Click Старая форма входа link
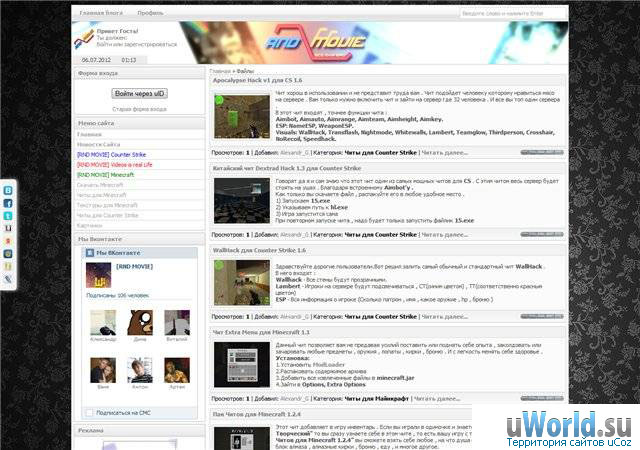This screenshot has height=450, width=640. pyautogui.click(x=140, y=109)
